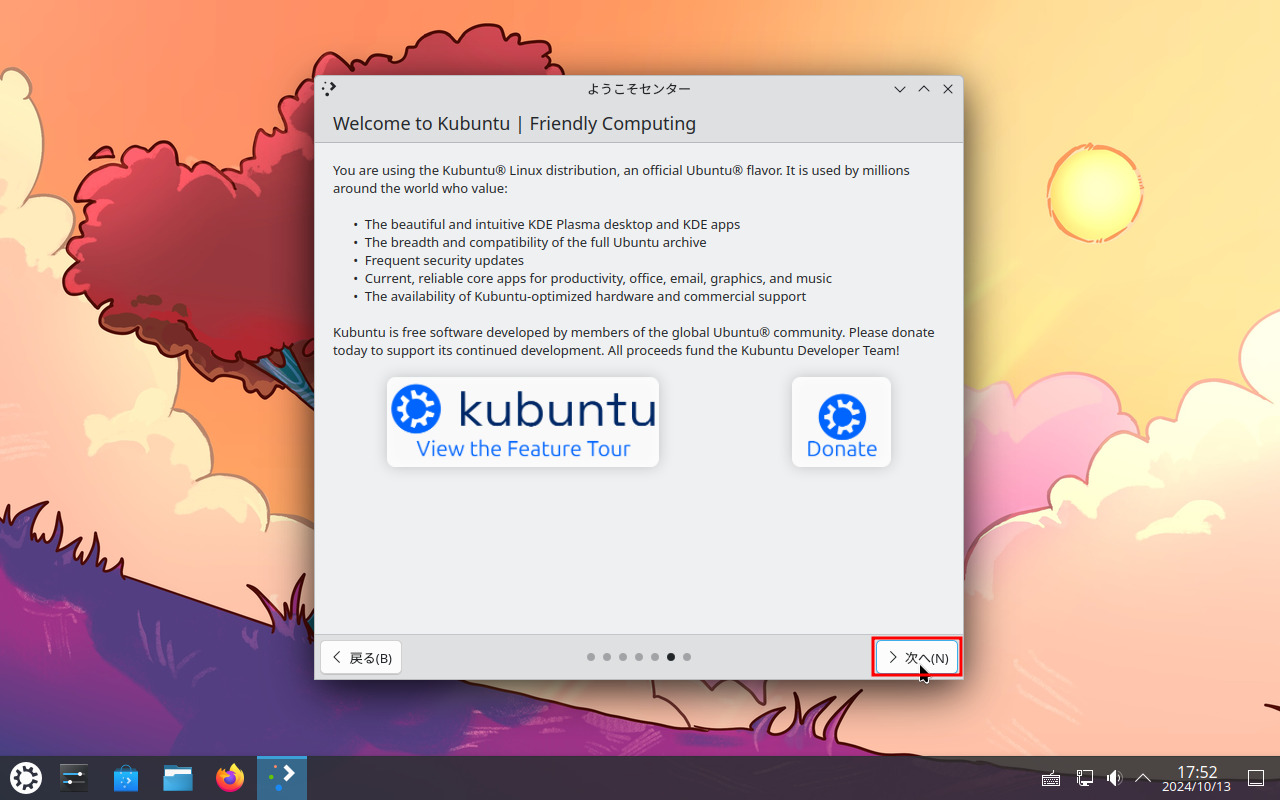Click the Welcome Center icon in the titlebar

click(x=328, y=88)
